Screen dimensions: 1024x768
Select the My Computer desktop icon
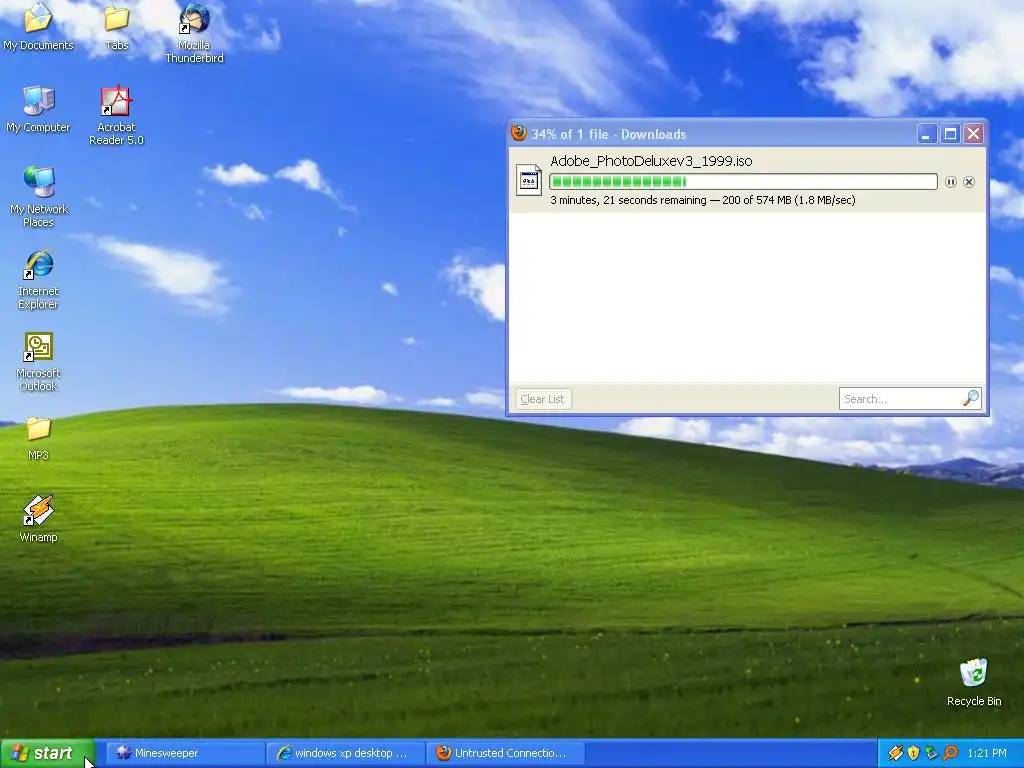(x=38, y=109)
